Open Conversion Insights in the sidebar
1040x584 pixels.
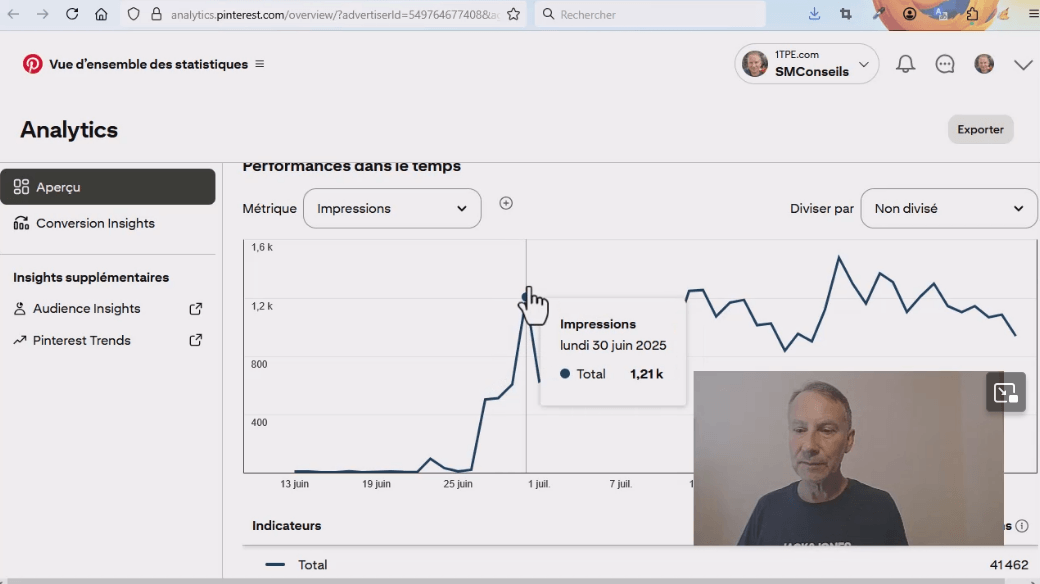pos(95,223)
